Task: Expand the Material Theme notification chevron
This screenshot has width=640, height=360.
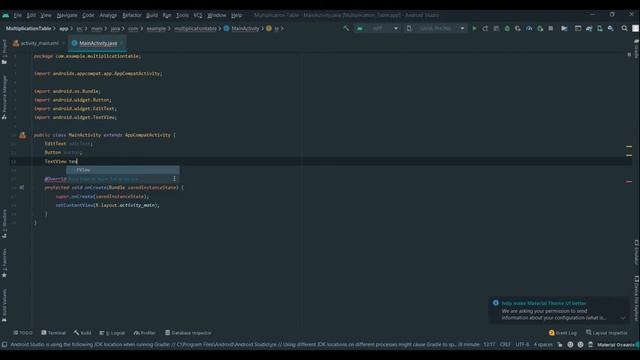Action: 623,318
